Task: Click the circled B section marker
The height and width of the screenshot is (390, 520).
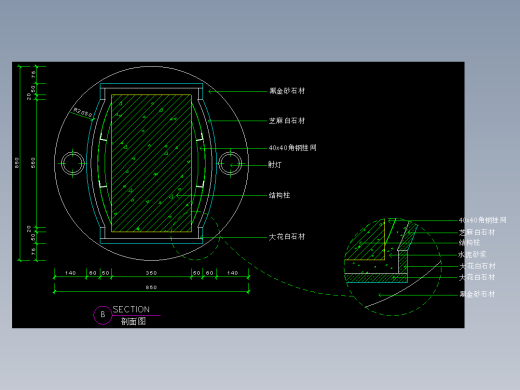Action: click(103, 315)
